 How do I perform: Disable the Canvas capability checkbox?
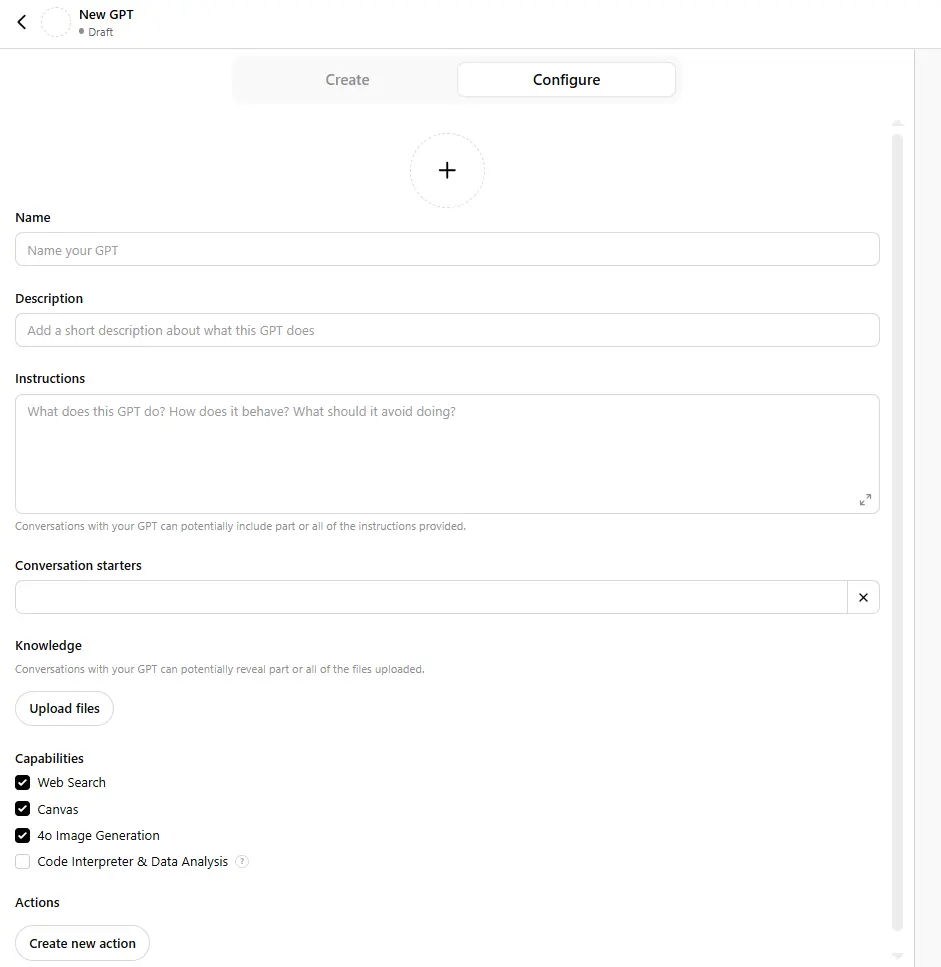[23, 809]
